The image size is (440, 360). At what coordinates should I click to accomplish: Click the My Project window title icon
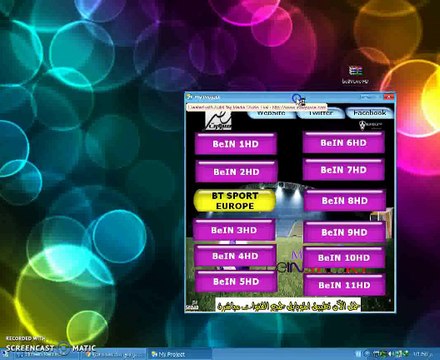190,97
